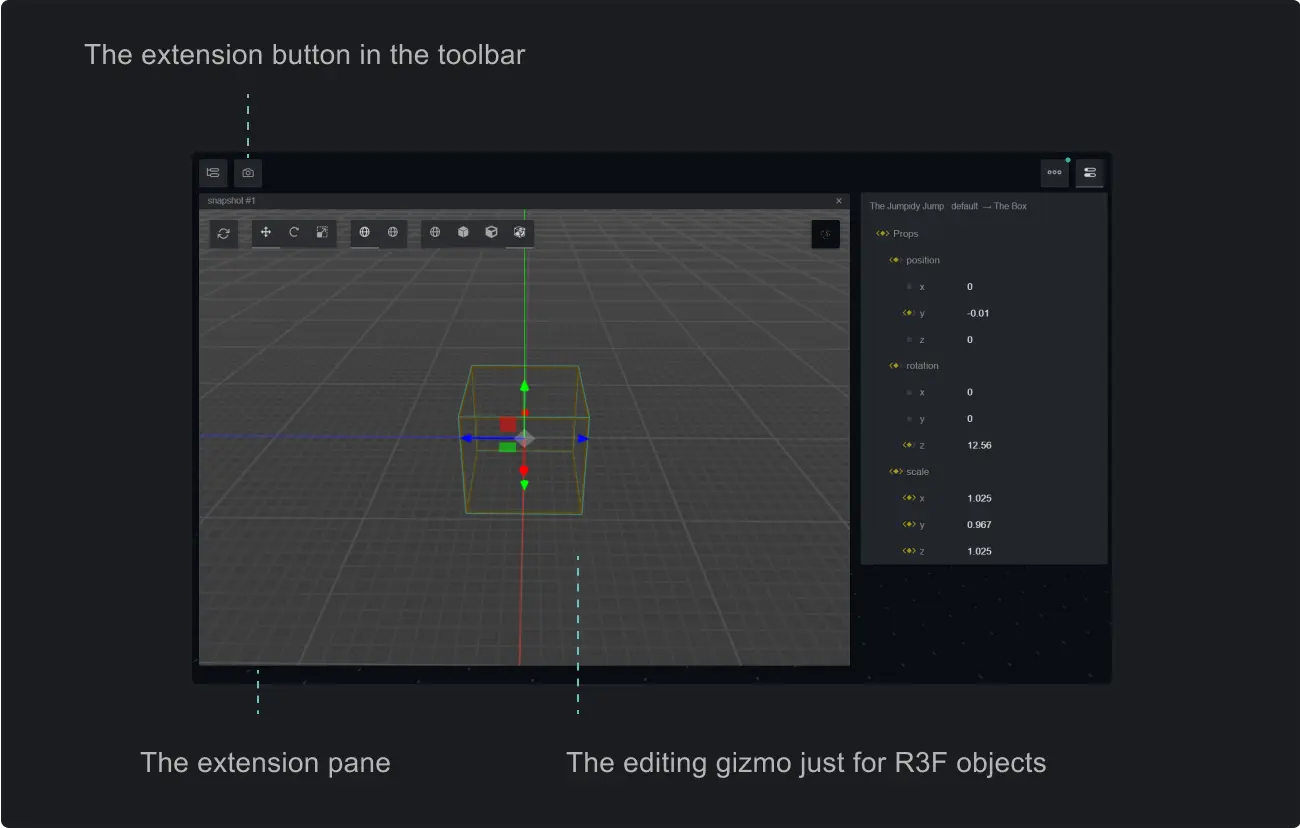Screen dimensions: 1300x828
Task: Toggle sequencing on position x marker
Action: (x=909, y=287)
